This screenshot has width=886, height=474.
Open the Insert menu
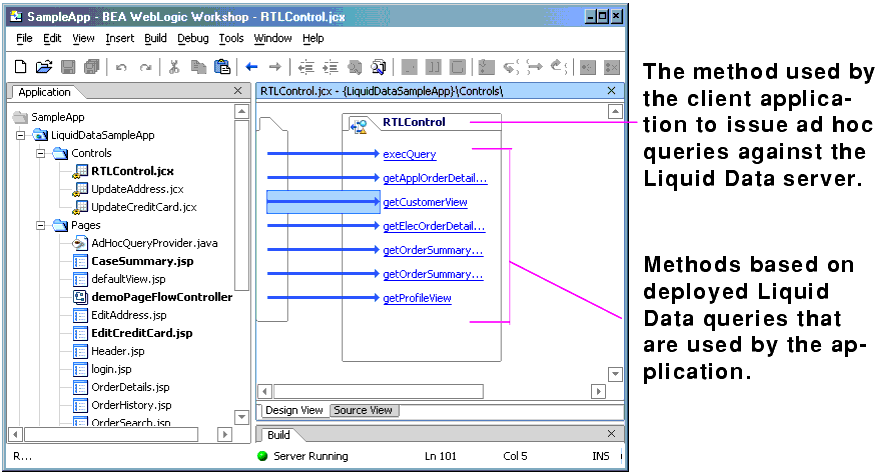pyautogui.click(x=120, y=38)
